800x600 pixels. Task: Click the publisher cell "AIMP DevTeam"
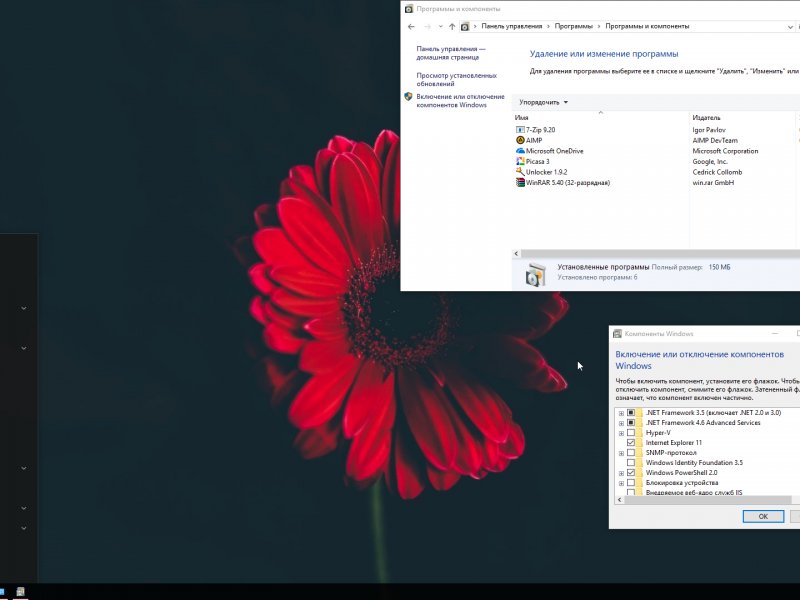(x=715, y=140)
